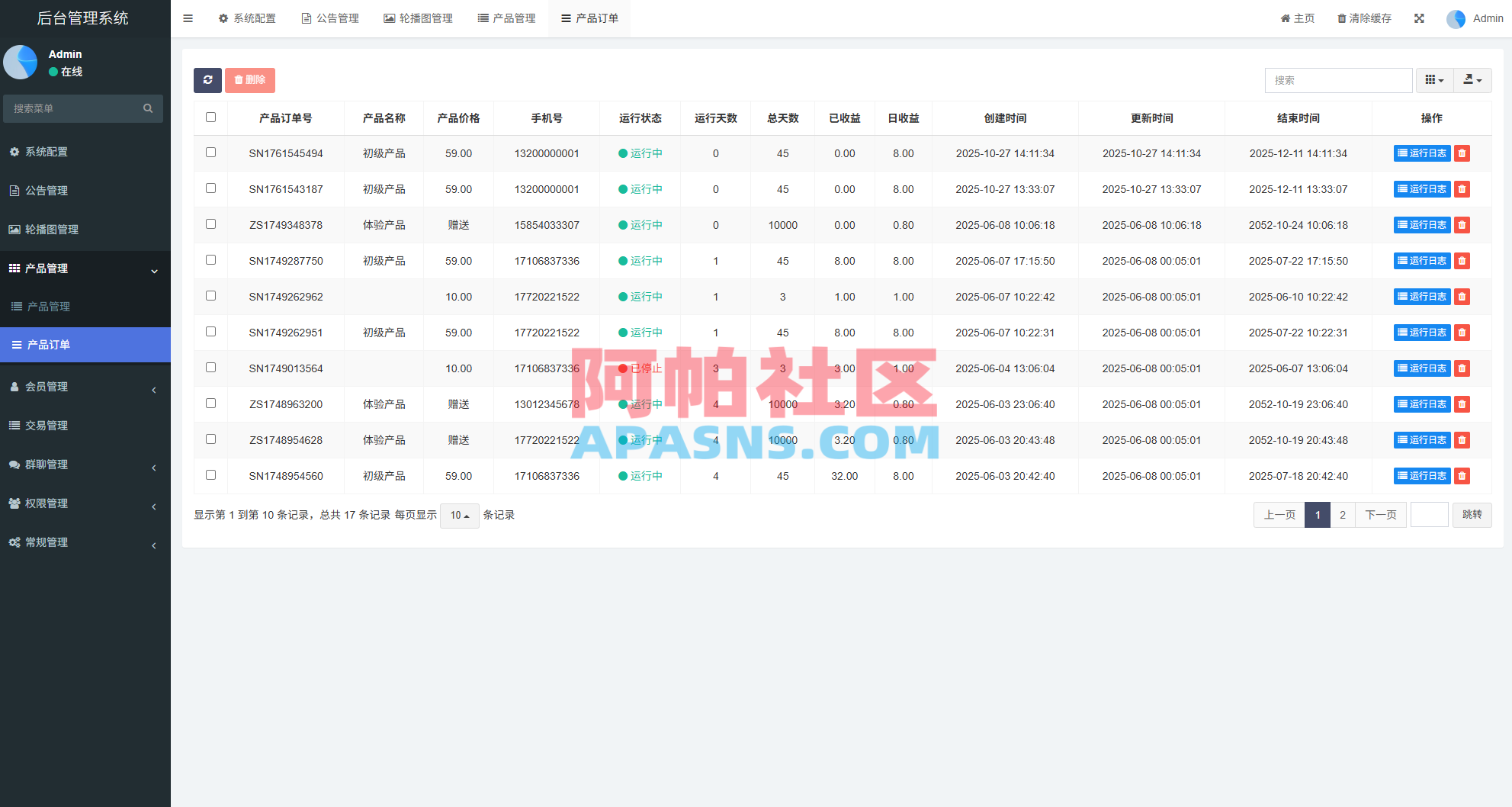Click the 删除 delete button
The height and width of the screenshot is (807, 1512).
pyautogui.click(x=250, y=80)
